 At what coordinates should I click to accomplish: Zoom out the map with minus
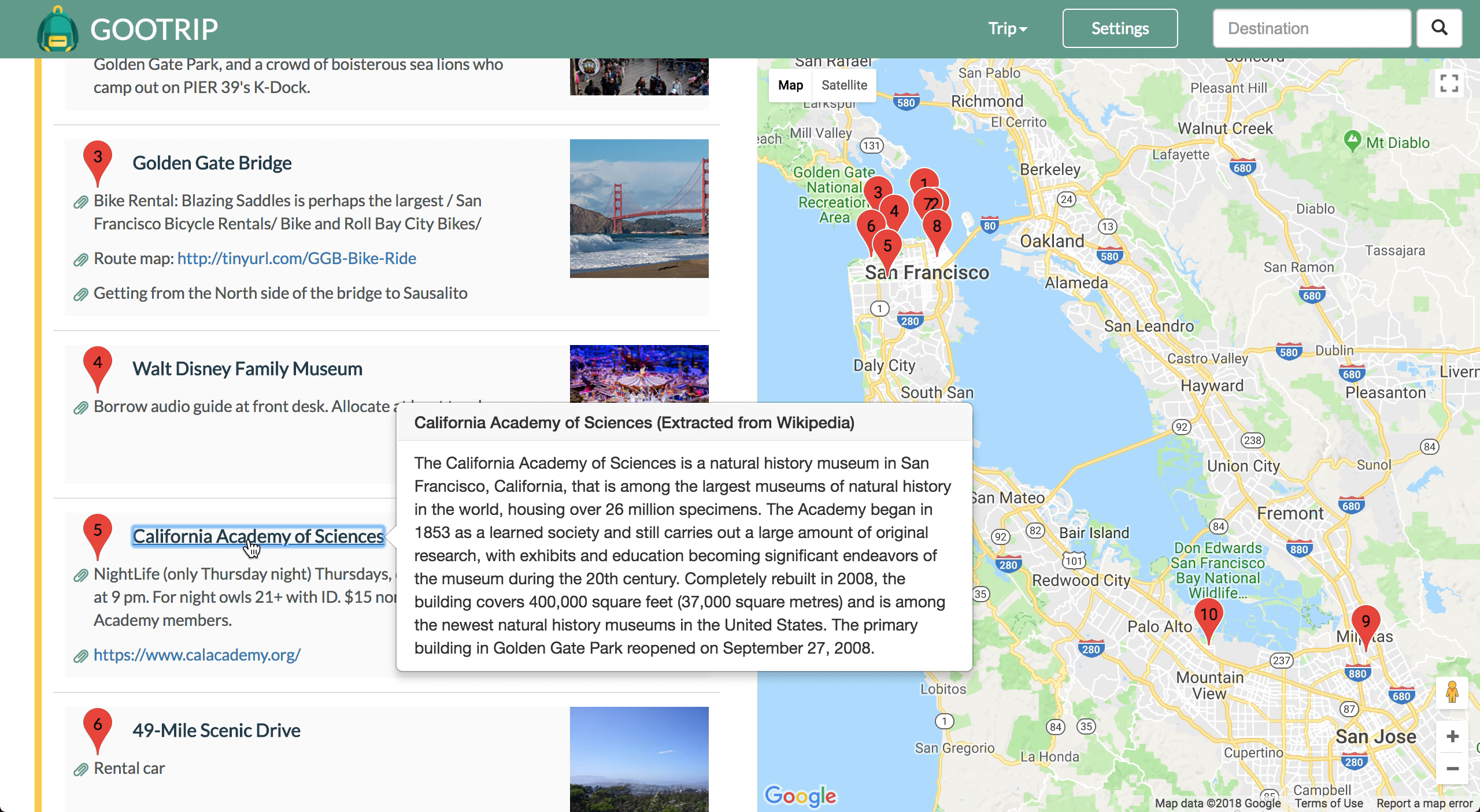[1452, 768]
